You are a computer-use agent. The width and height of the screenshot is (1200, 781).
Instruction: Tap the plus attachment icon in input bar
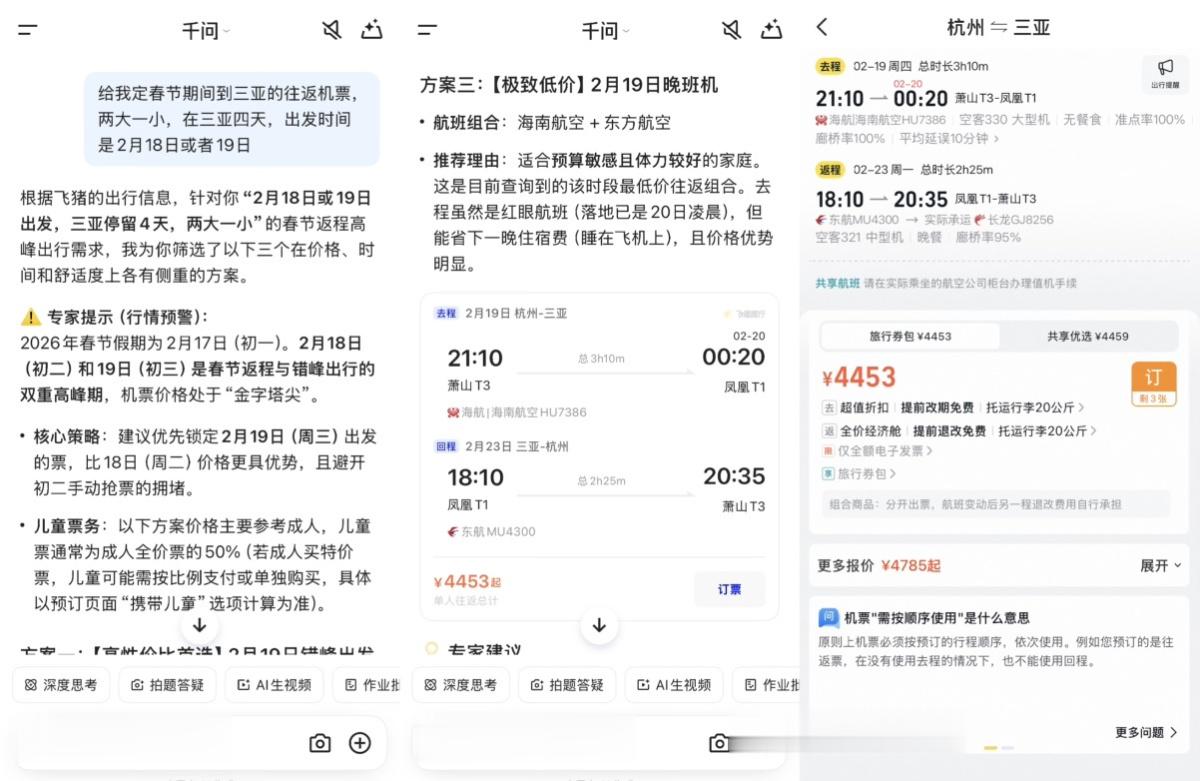360,743
